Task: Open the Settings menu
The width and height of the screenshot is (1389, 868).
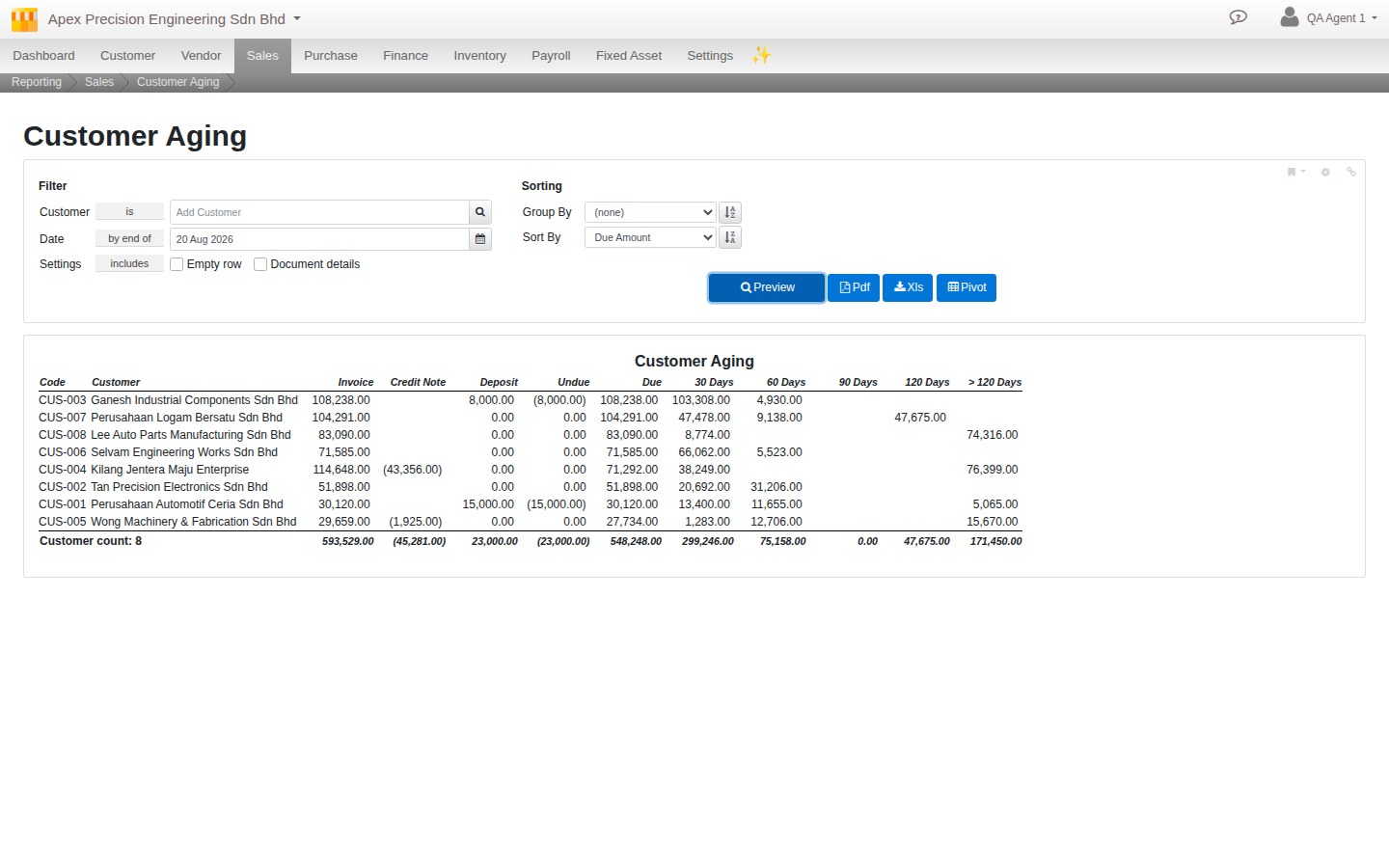Action: [x=710, y=56]
